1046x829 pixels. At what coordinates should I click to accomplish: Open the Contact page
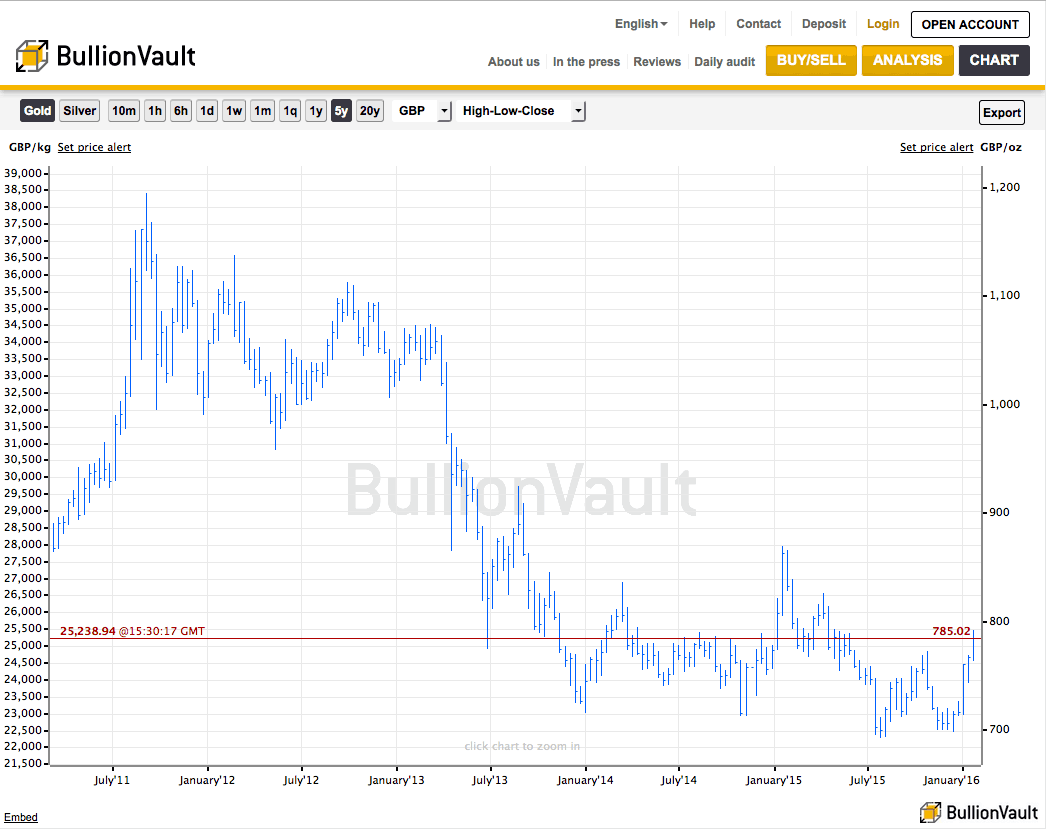coord(758,24)
